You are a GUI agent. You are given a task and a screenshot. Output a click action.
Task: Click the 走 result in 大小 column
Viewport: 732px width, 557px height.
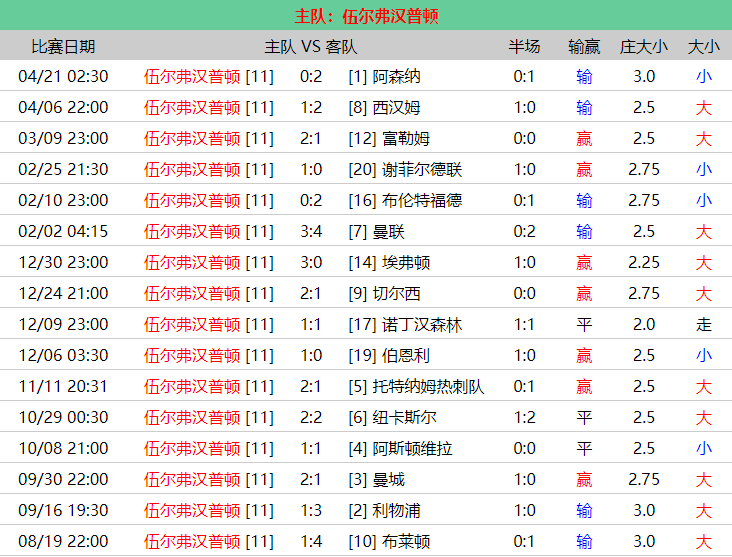pos(704,325)
